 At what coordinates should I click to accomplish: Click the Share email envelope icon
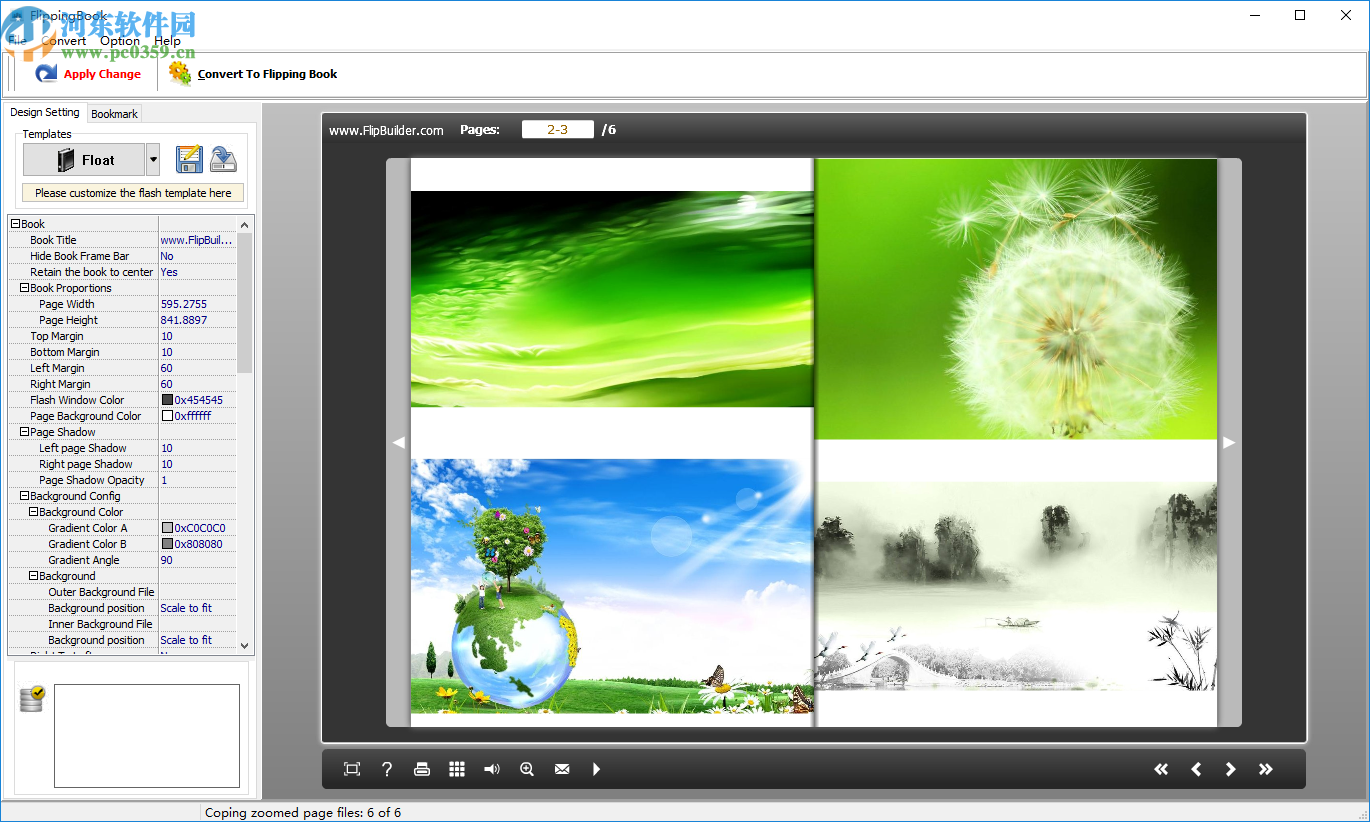pyautogui.click(x=561, y=768)
